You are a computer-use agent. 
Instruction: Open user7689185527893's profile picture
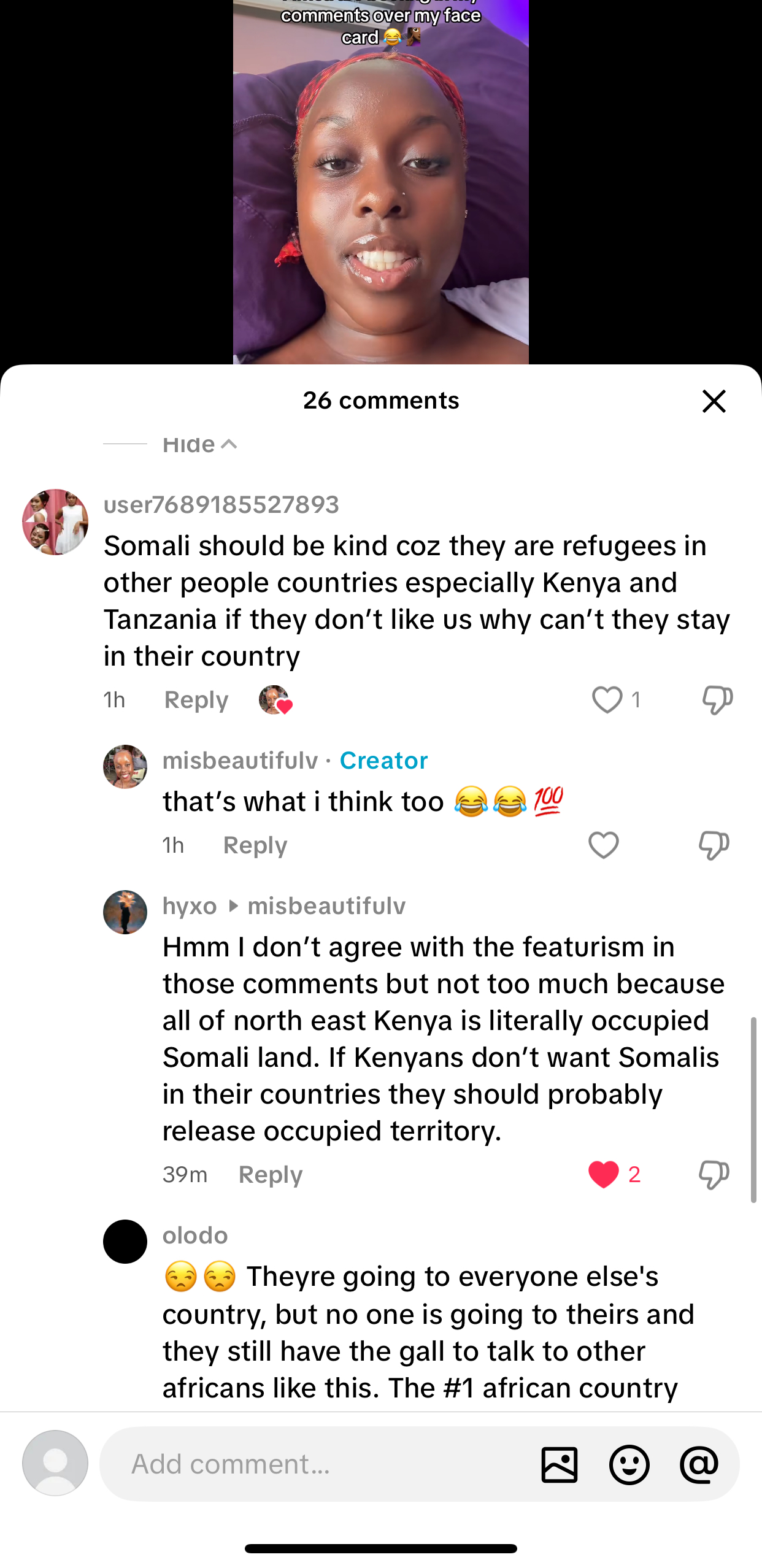(55, 522)
